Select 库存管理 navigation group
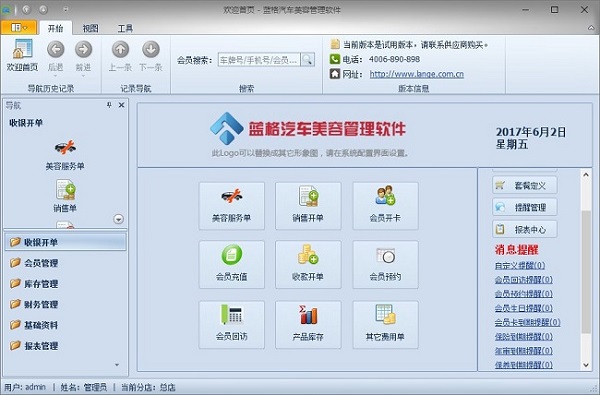This screenshot has height=395, width=600. point(65,284)
